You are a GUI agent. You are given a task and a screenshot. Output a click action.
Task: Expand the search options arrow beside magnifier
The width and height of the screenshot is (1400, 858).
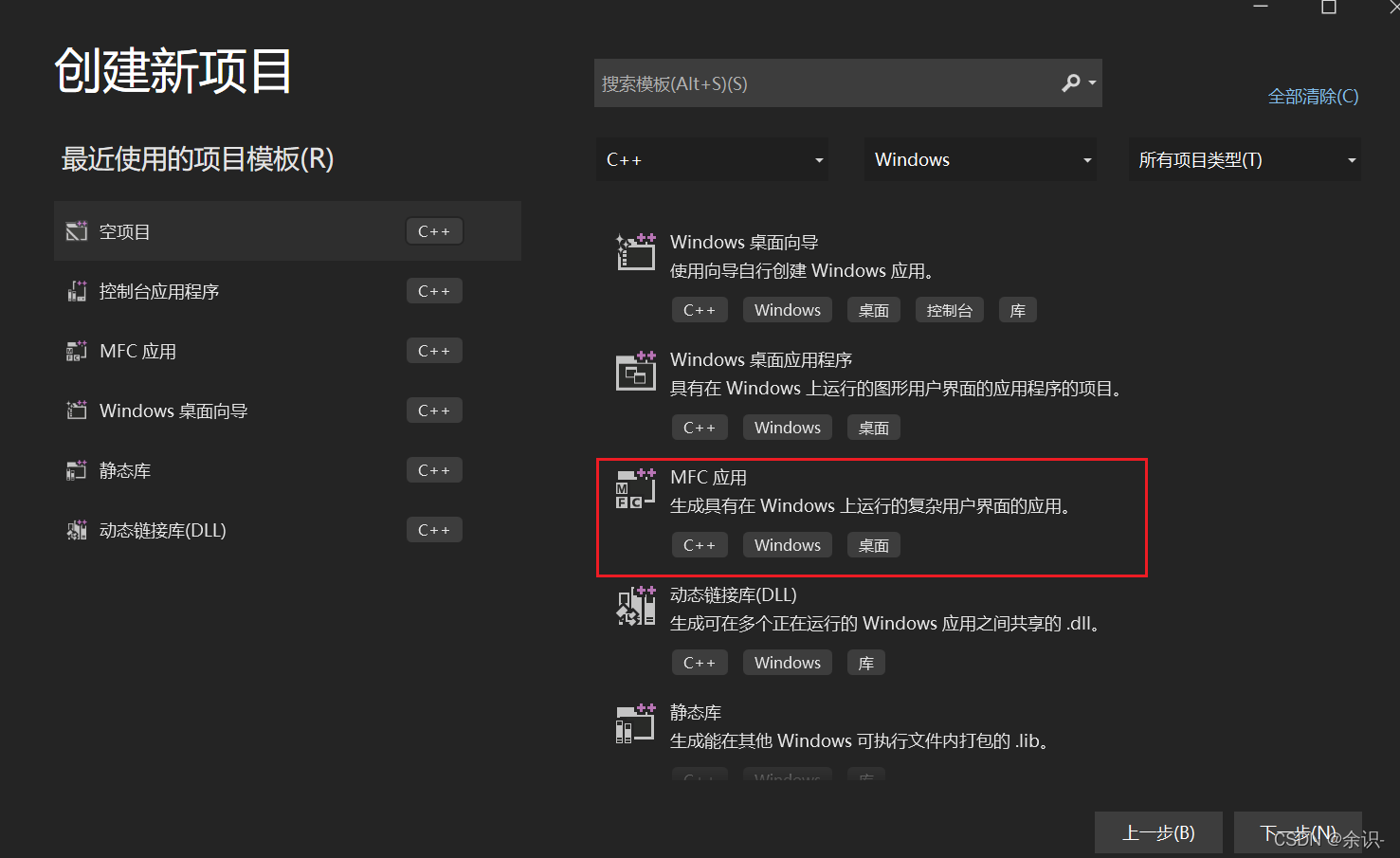(1092, 83)
